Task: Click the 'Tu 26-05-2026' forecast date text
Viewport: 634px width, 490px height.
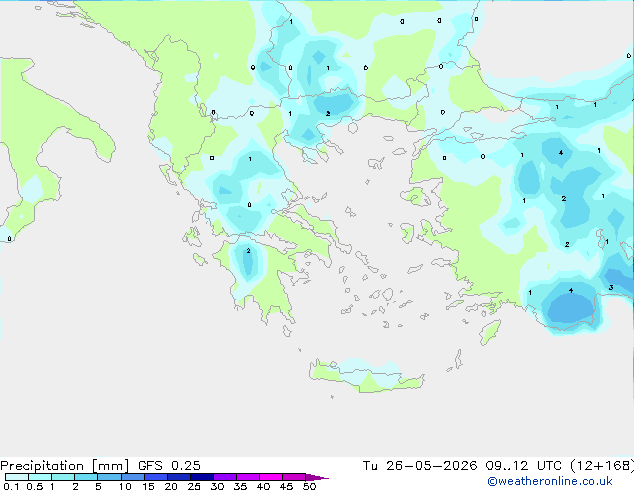Action: [420, 465]
